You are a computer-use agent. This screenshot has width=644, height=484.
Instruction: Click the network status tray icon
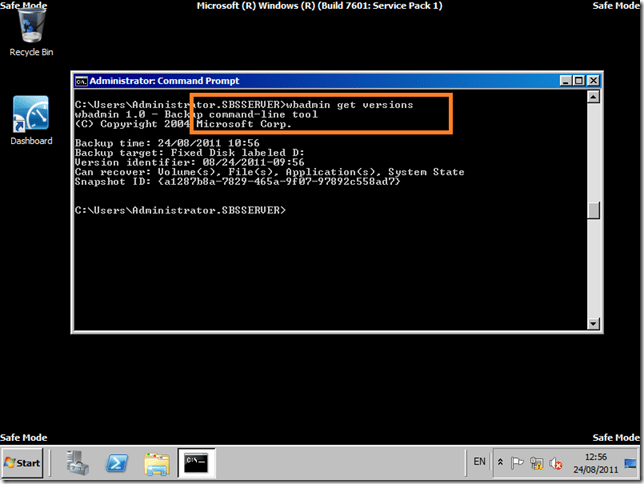(537, 463)
